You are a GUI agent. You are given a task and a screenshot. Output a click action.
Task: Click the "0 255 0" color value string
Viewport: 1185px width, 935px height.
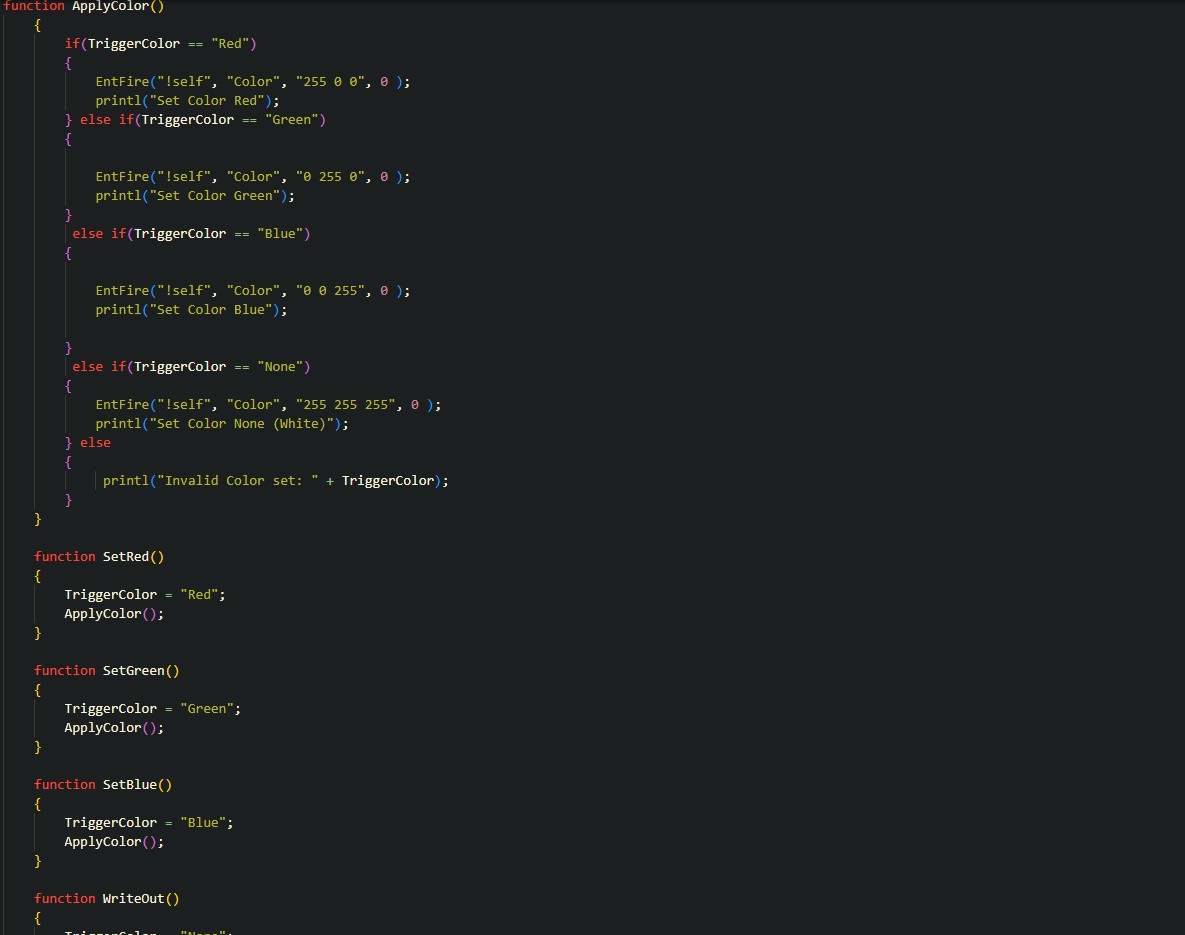pos(329,177)
